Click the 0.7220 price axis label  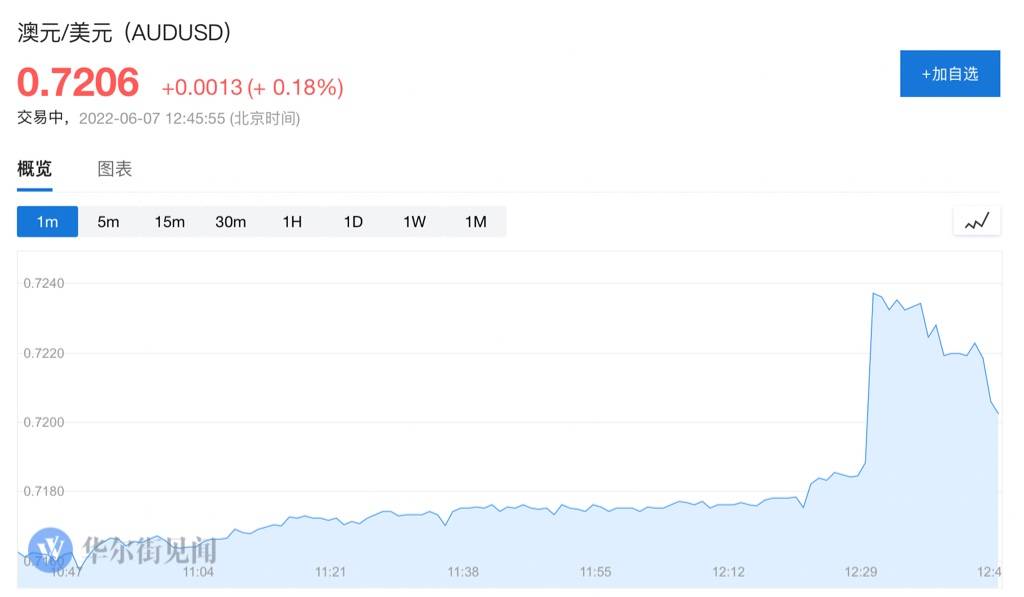pyautogui.click(x=44, y=353)
